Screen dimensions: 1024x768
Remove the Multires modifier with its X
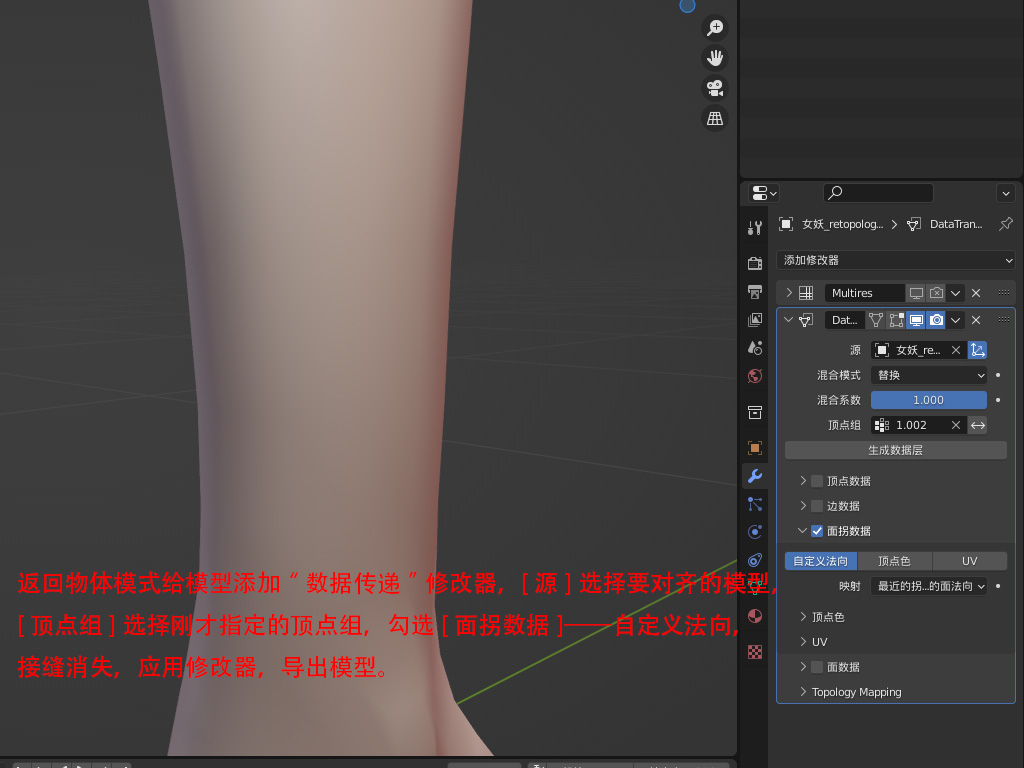[x=976, y=293]
